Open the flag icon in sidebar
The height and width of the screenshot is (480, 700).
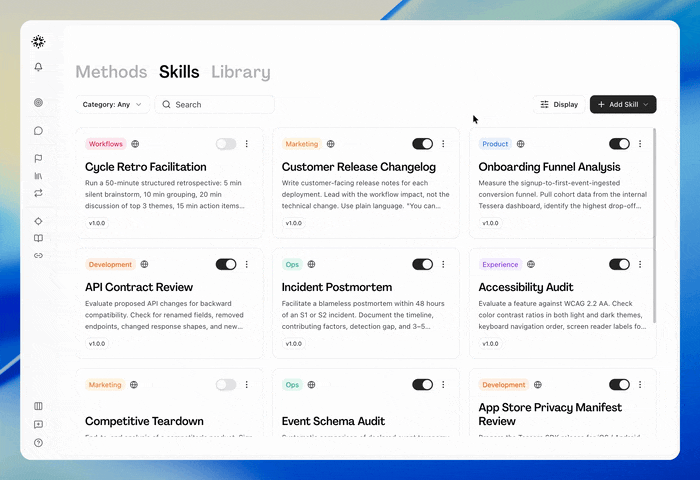pos(38,159)
